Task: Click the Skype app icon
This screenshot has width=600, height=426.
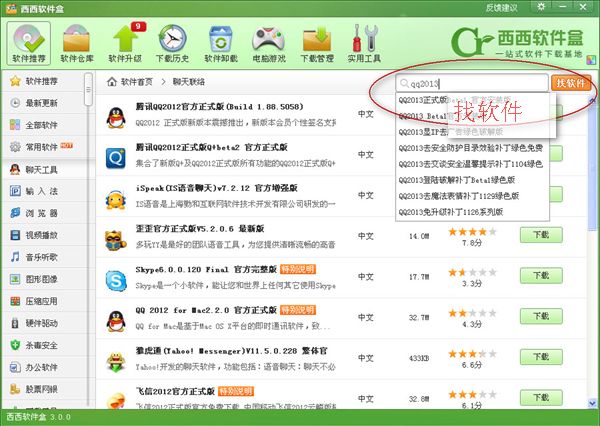Action: point(116,281)
